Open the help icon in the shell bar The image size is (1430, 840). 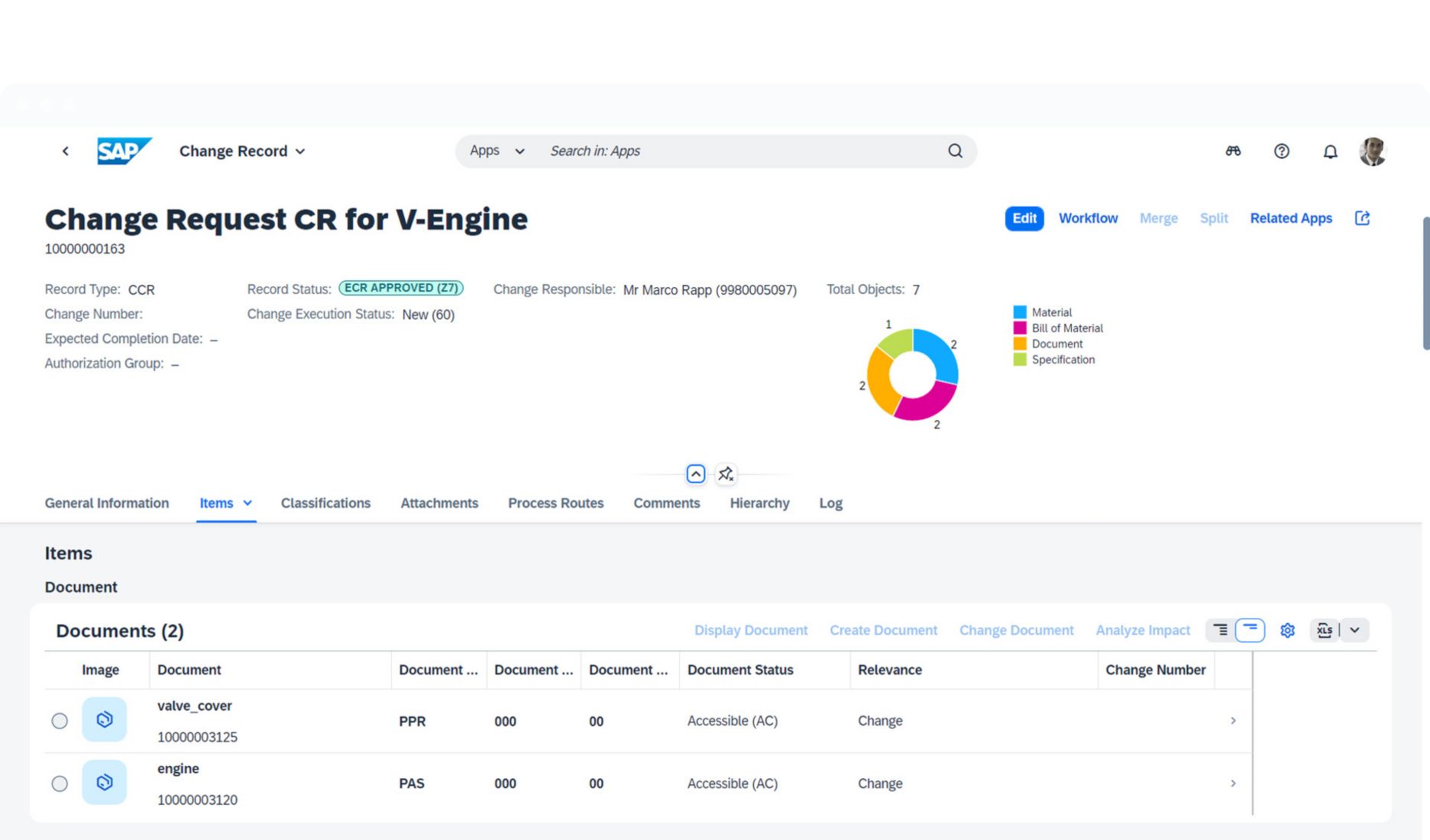(x=1282, y=151)
